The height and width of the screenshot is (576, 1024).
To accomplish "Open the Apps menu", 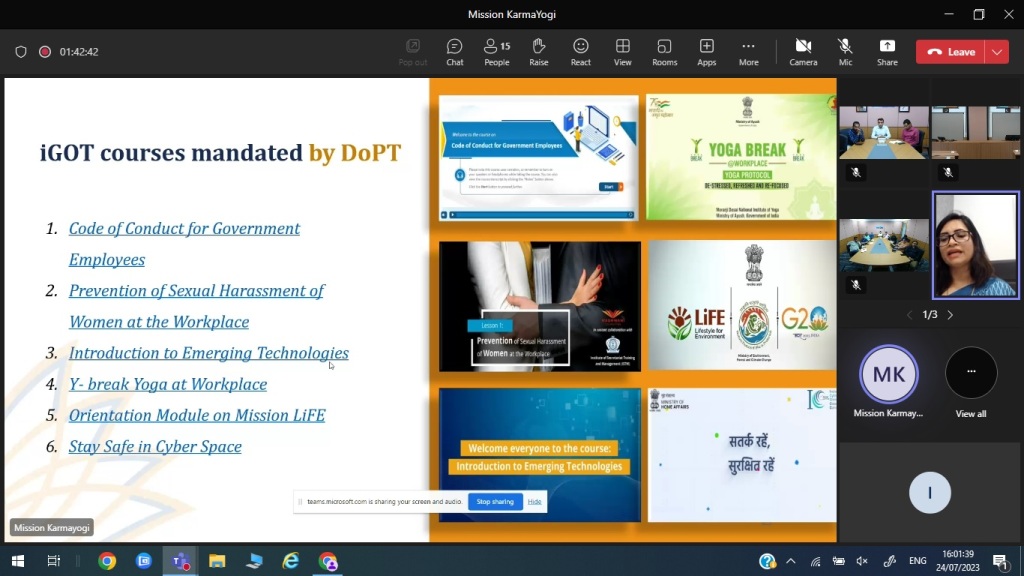I will point(707,52).
